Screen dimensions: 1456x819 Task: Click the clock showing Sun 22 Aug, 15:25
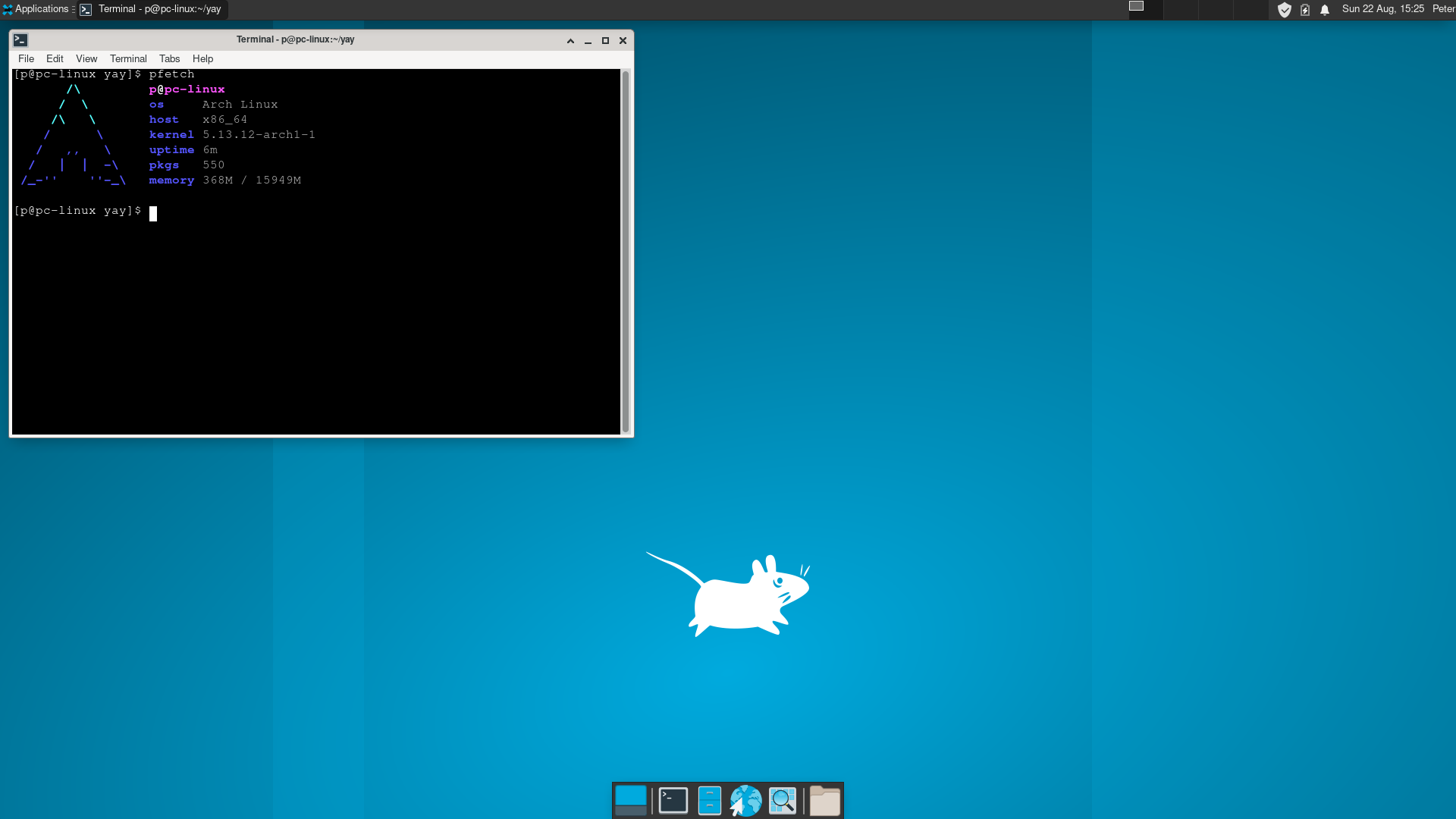tap(1383, 9)
